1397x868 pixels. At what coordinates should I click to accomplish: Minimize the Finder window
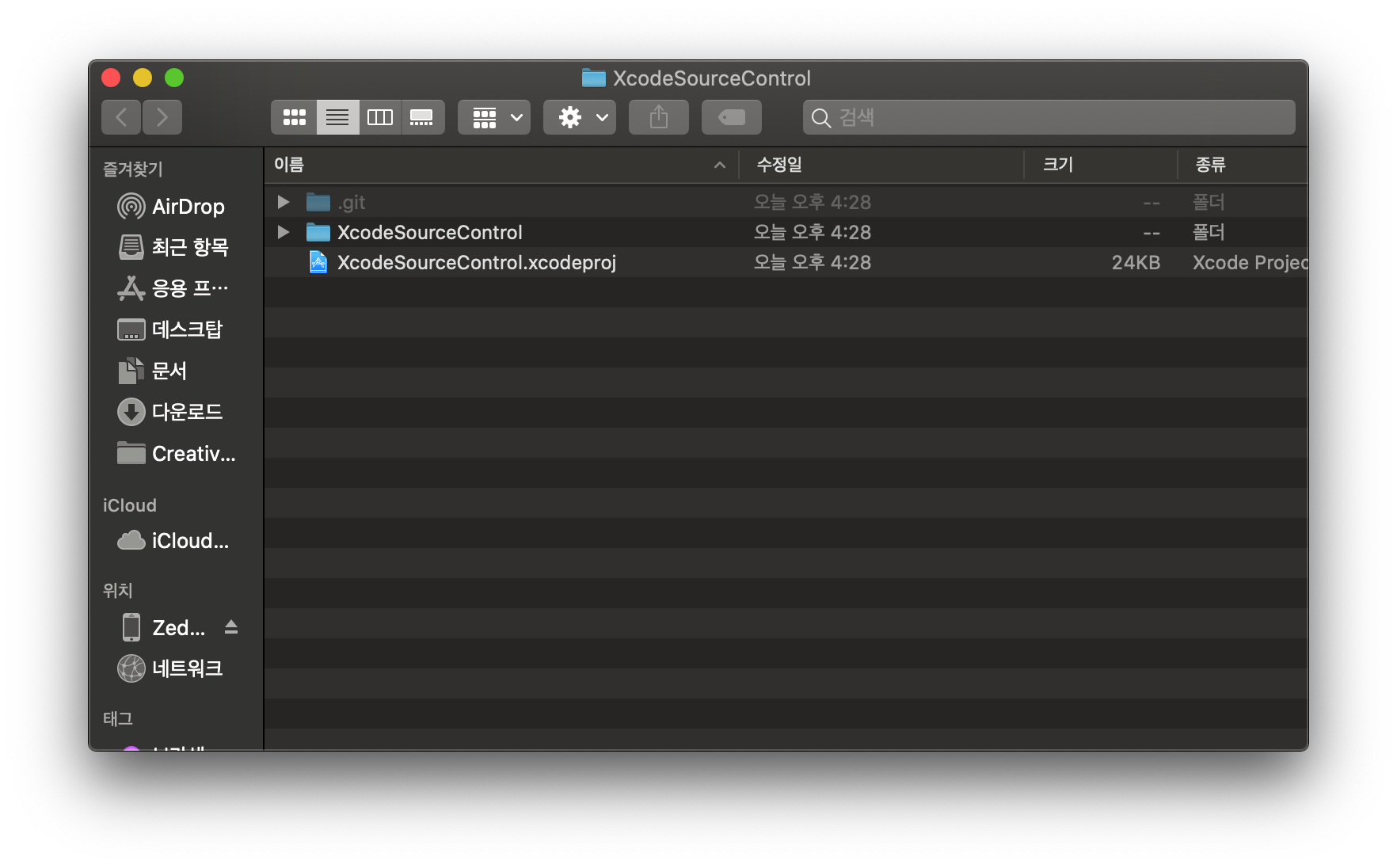(x=143, y=78)
